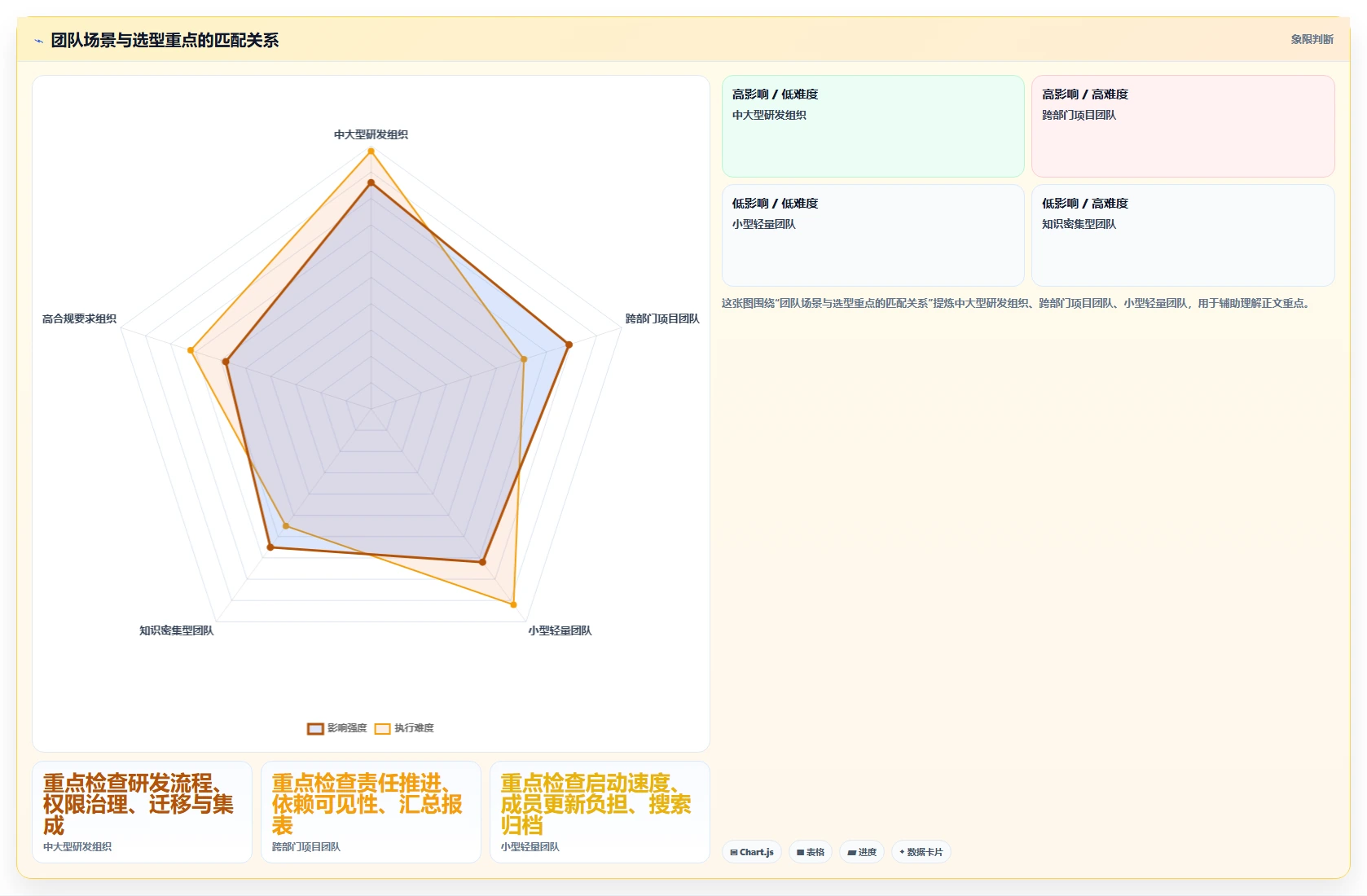Viewport: 1367px width, 896px height.
Task: Click the description sentence starting 这张图围绕
Action: [x=1017, y=303]
